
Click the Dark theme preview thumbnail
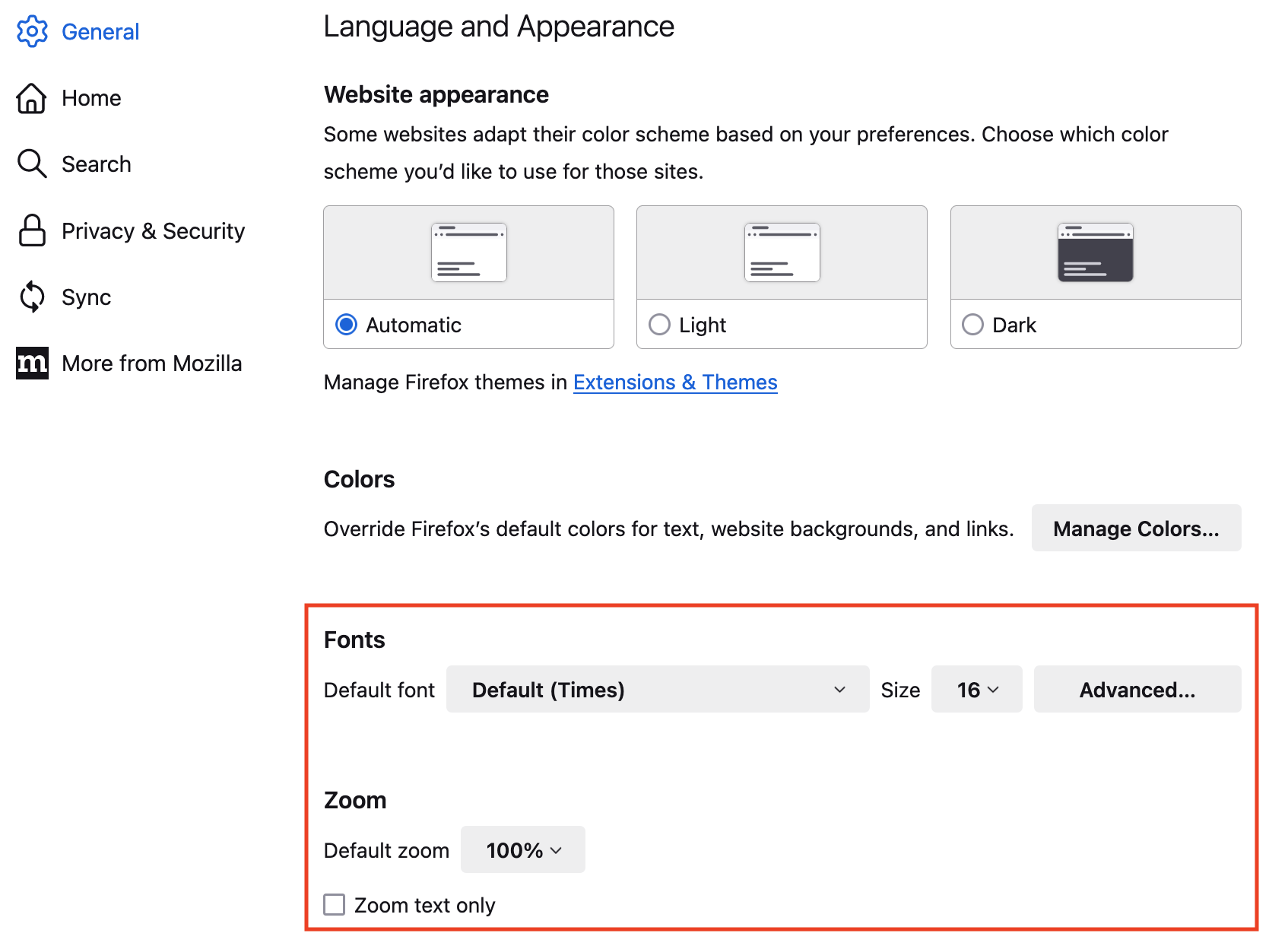click(x=1095, y=252)
